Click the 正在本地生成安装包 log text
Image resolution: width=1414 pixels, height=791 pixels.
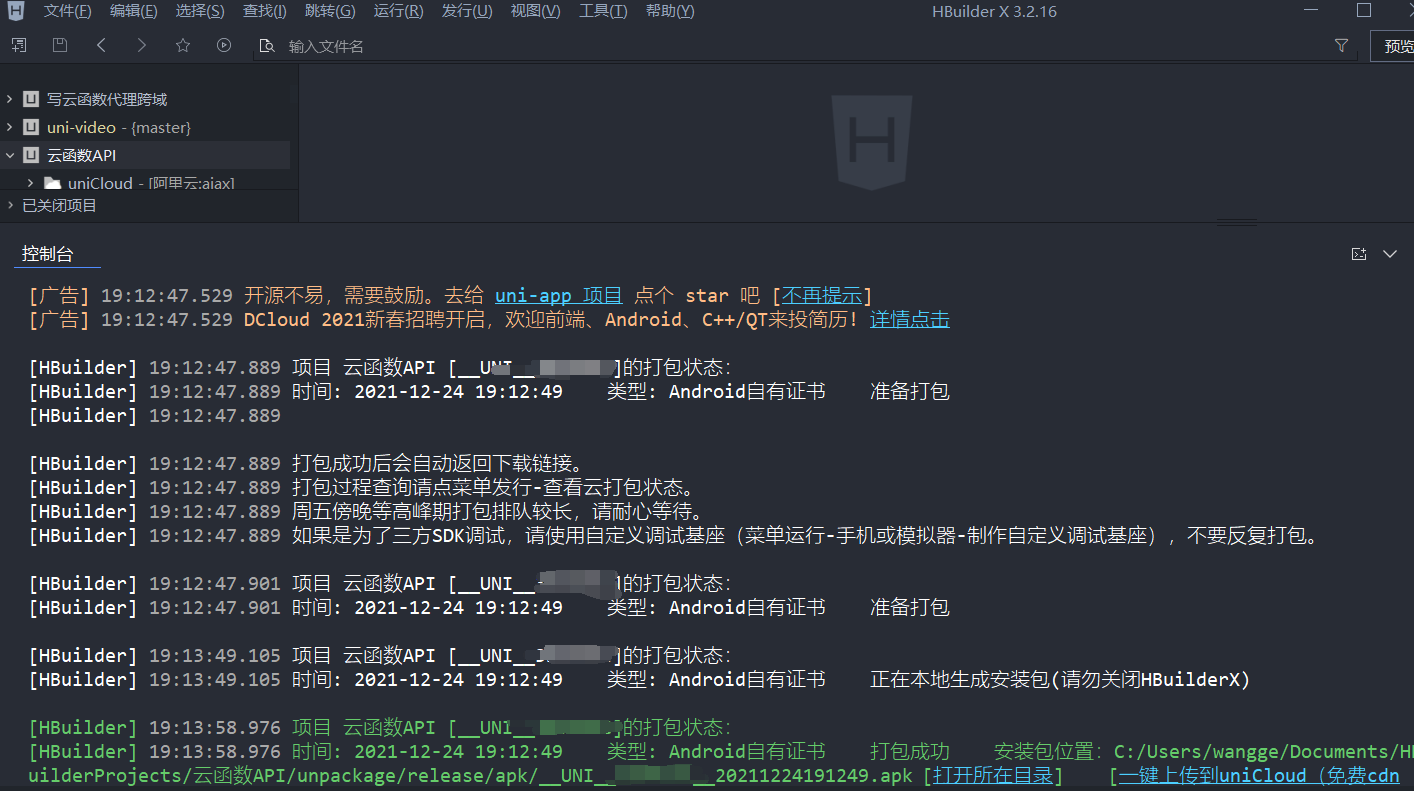click(x=1060, y=679)
